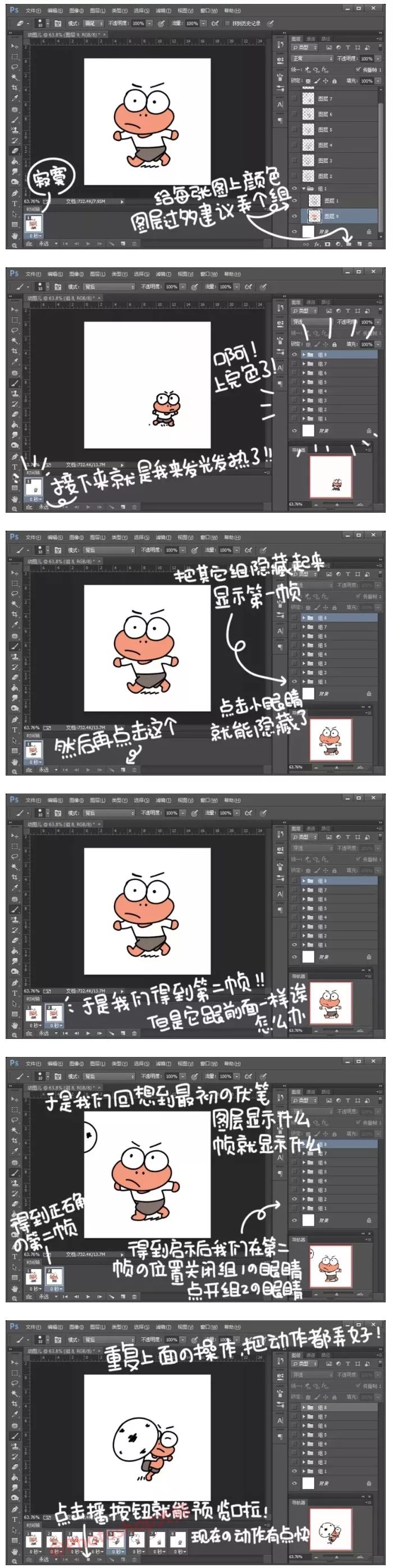Viewport: 393px width, 1568px height.
Task: Click the navigator zoom slider in fourth screenshot
Action: [336, 1031]
